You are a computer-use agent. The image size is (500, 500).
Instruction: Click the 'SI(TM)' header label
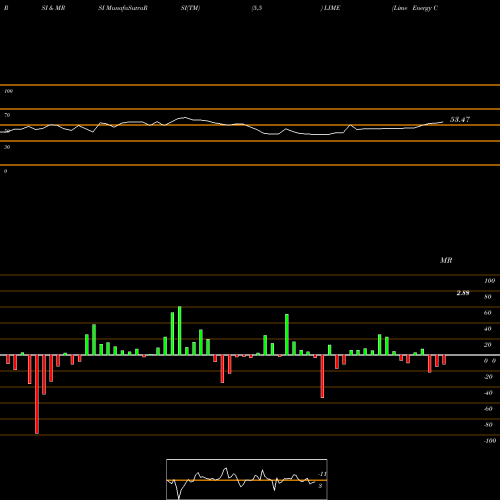coord(190,8)
